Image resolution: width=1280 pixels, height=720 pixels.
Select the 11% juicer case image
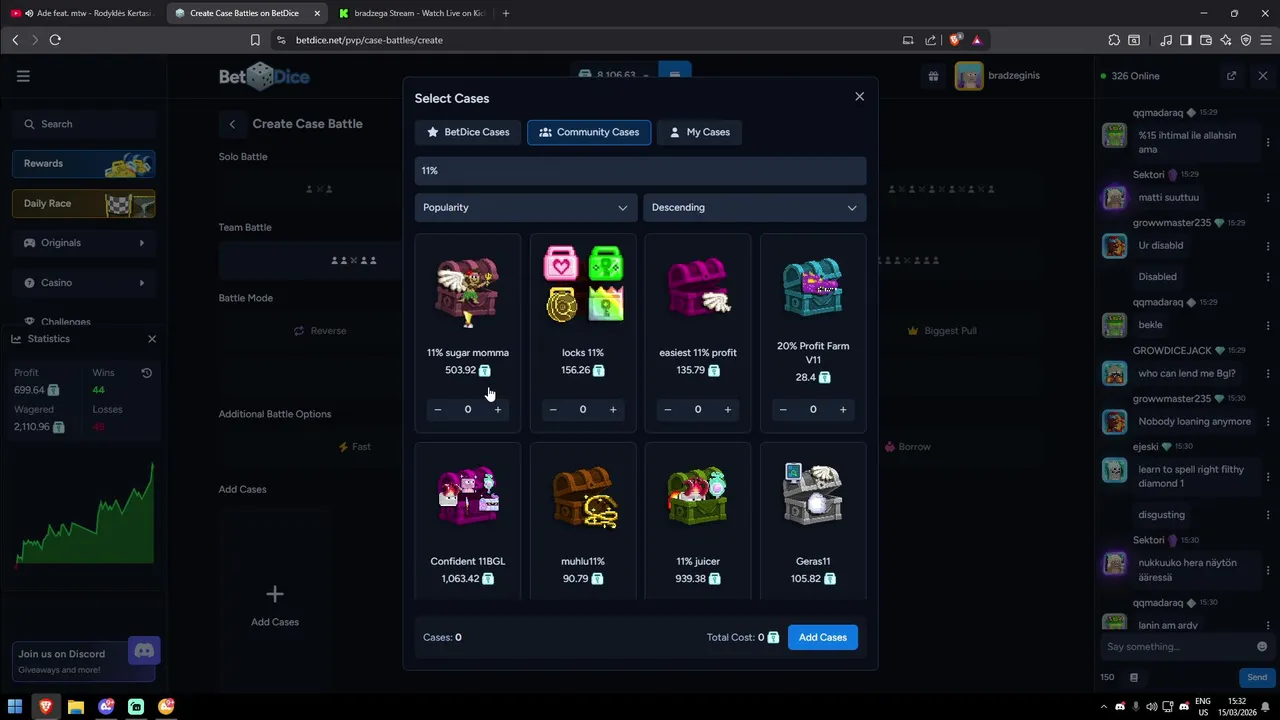tap(698, 495)
